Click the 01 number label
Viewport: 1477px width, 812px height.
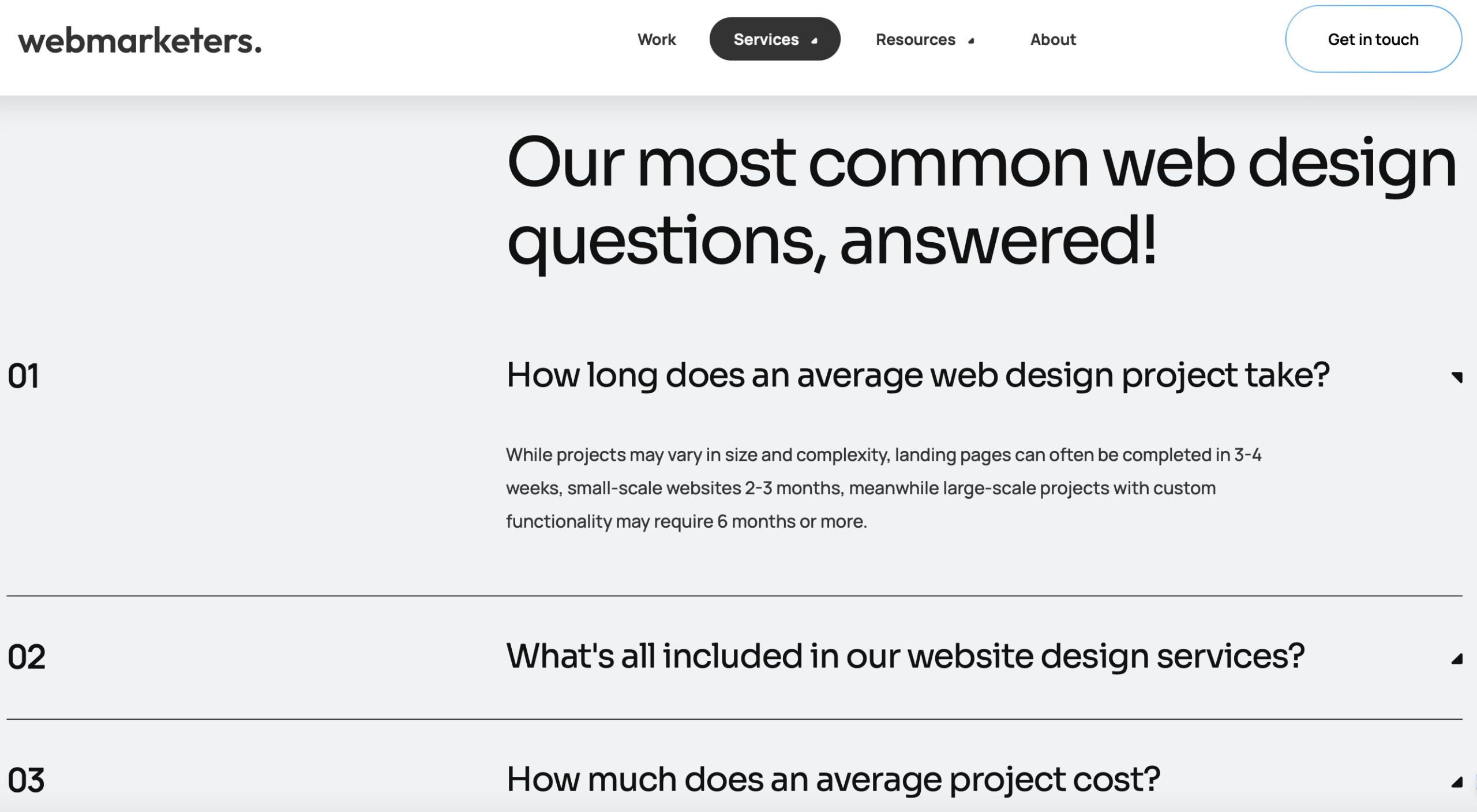click(x=23, y=376)
